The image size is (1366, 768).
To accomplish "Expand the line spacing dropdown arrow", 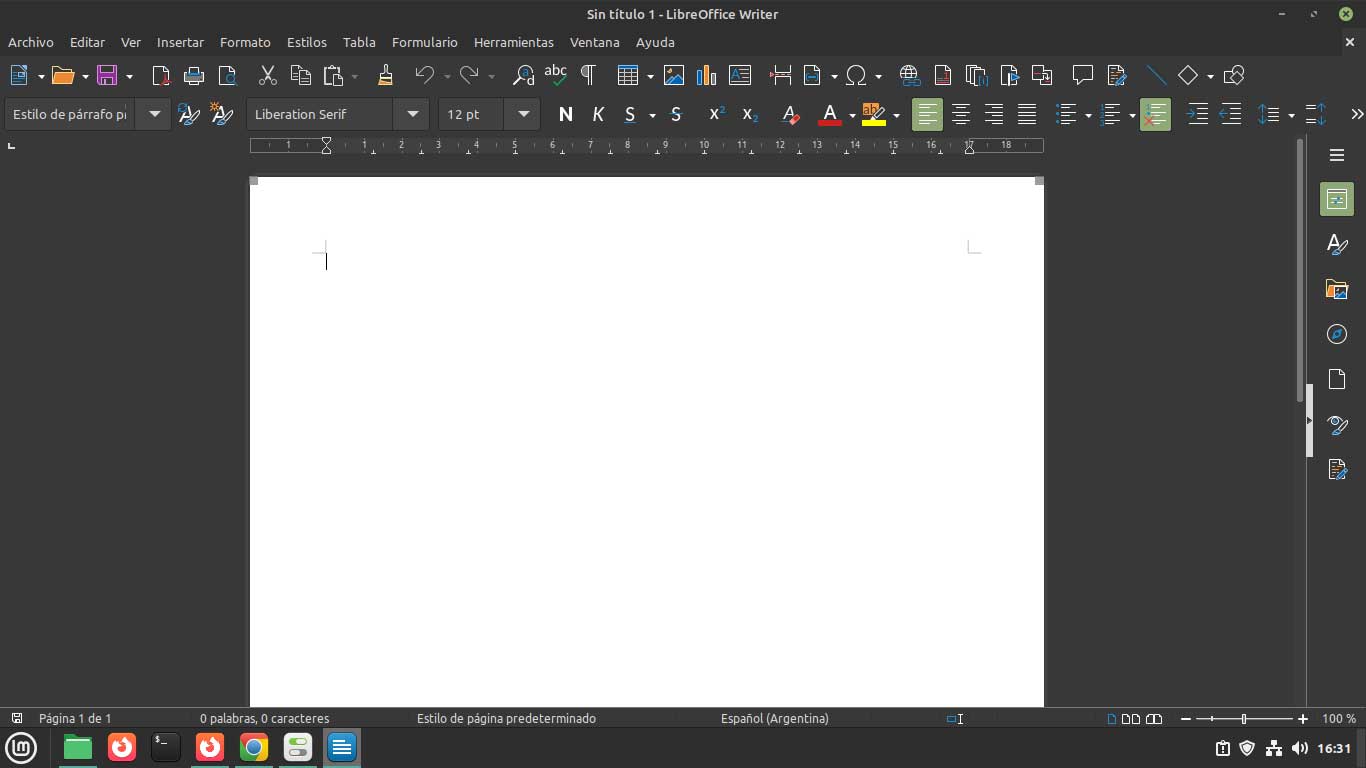I will [1291, 115].
